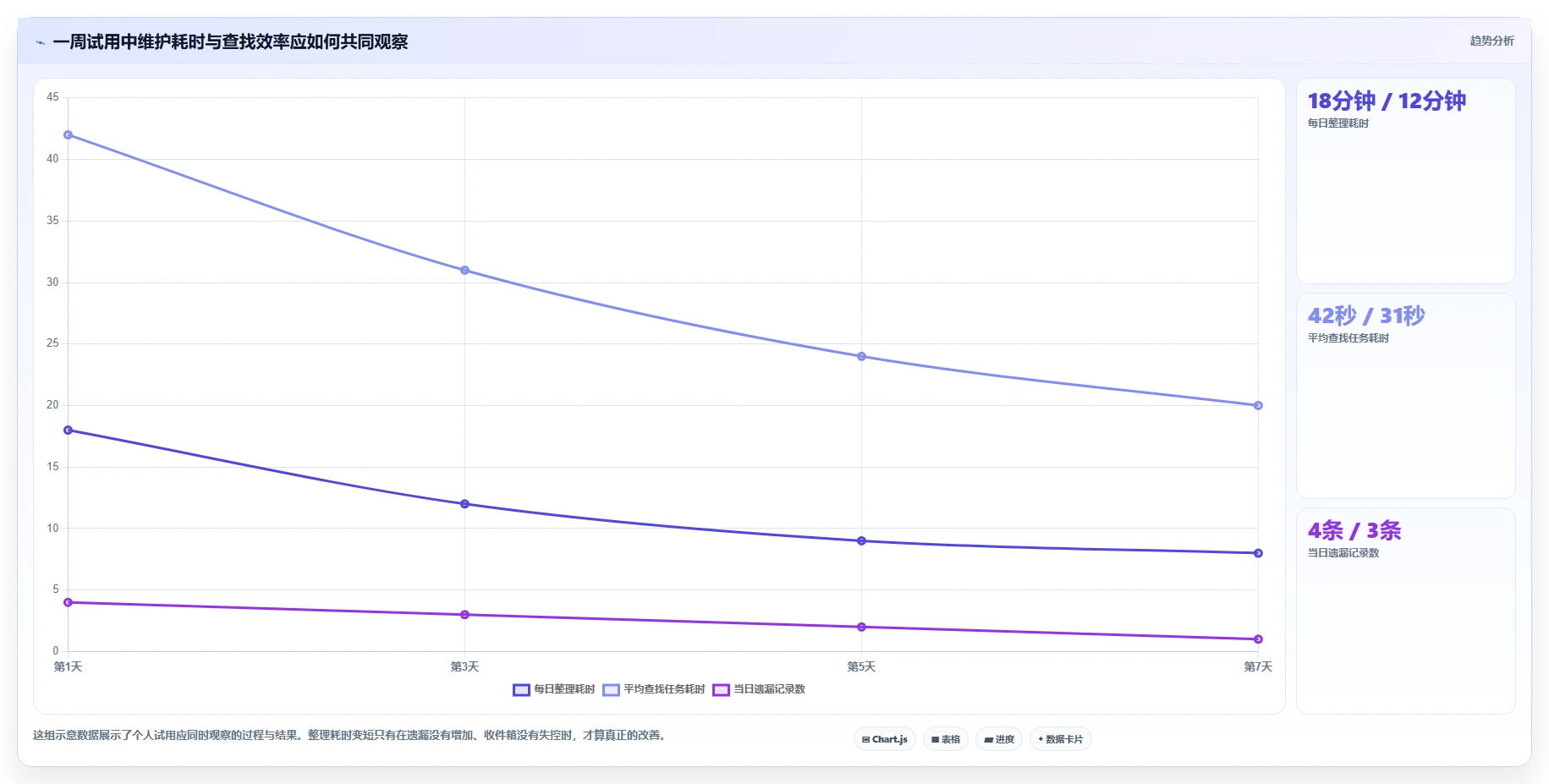
Task: Select the 平均查找任务耗时 data point at 第3天
Action: [x=464, y=271]
